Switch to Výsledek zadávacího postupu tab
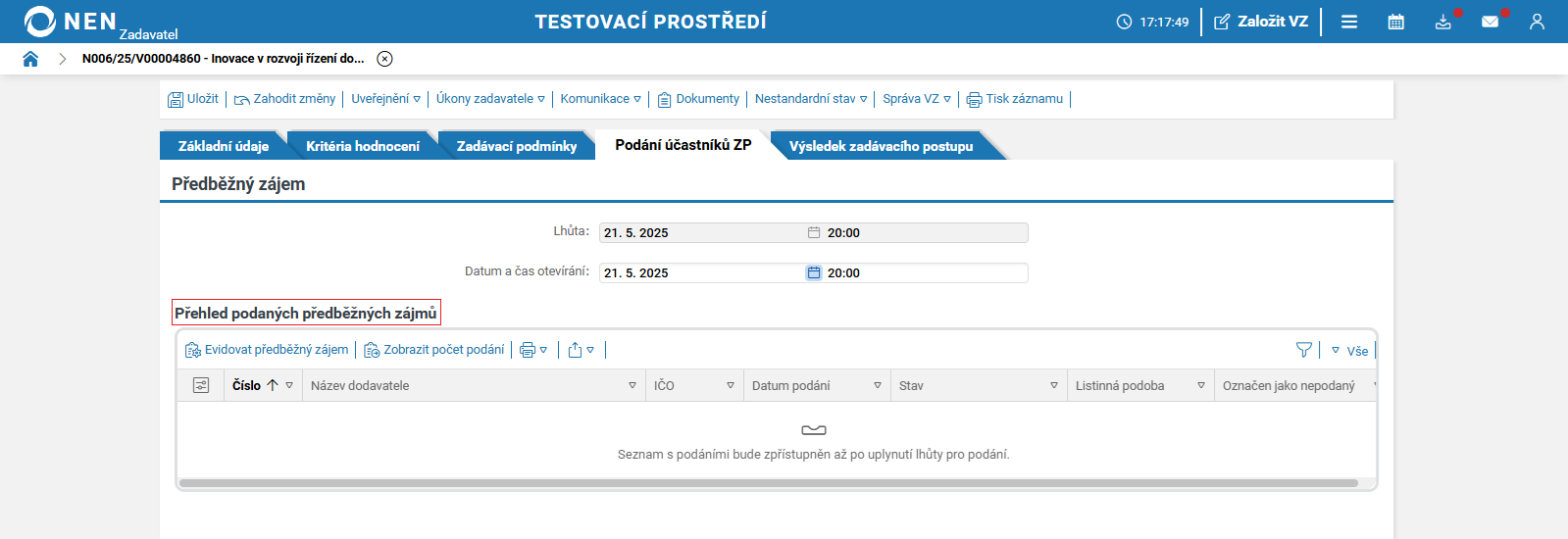 tap(882, 146)
